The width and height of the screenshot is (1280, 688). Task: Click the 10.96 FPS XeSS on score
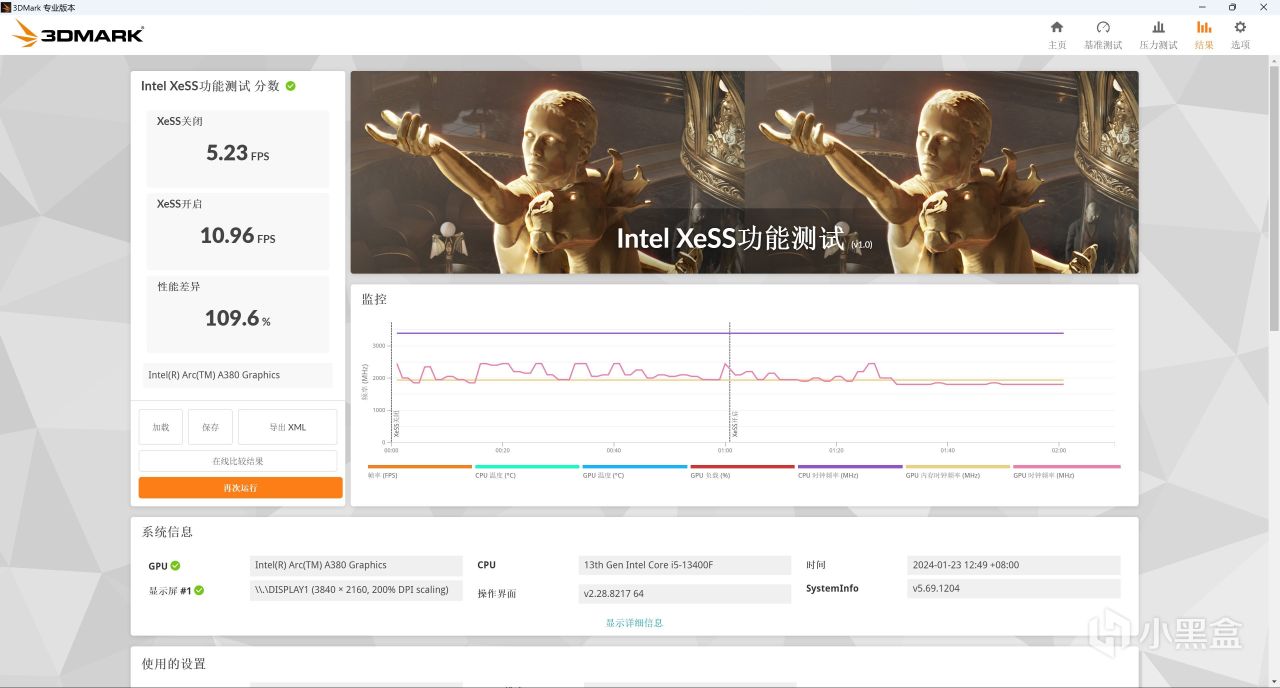(x=238, y=236)
